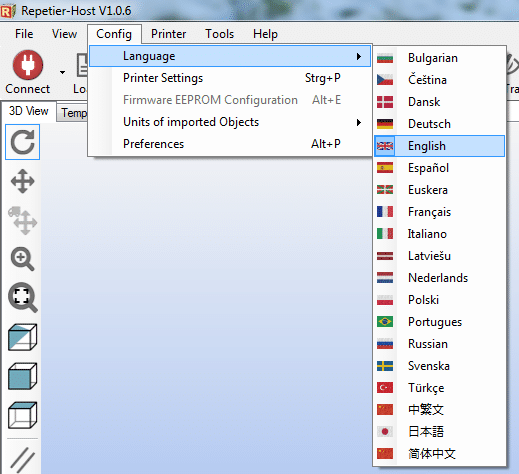Click the zoom in magnifier icon

[22, 259]
